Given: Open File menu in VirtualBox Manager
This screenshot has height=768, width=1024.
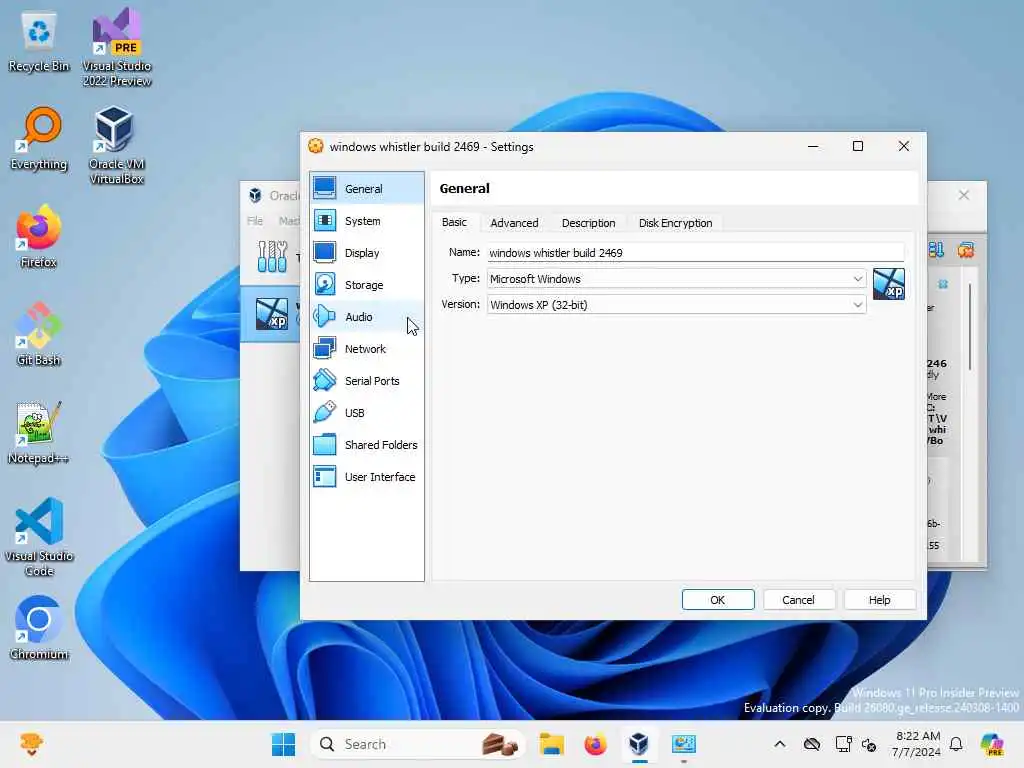Looking at the screenshot, I should tap(255, 221).
